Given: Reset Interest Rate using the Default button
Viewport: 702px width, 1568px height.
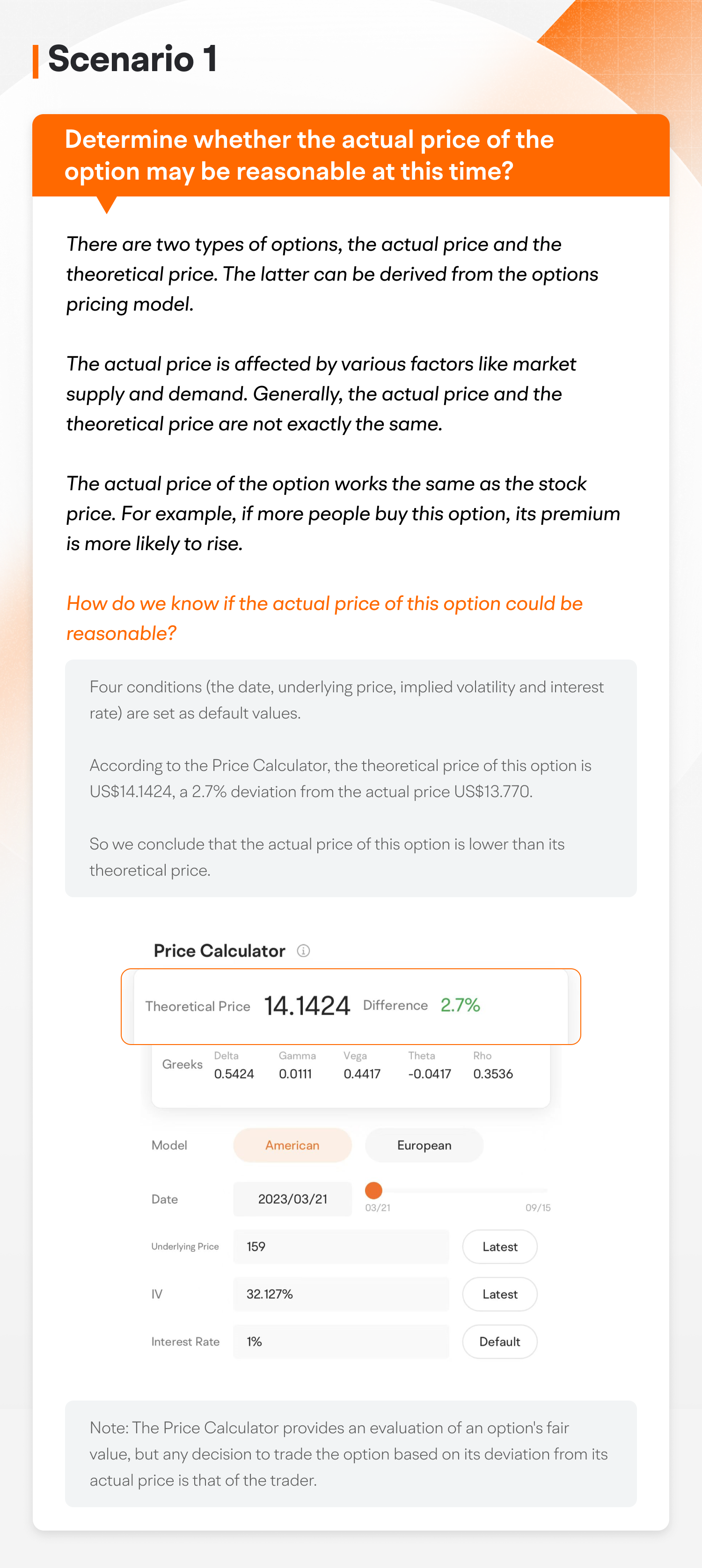Looking at the screenshot, I should tap(499, 1342).
